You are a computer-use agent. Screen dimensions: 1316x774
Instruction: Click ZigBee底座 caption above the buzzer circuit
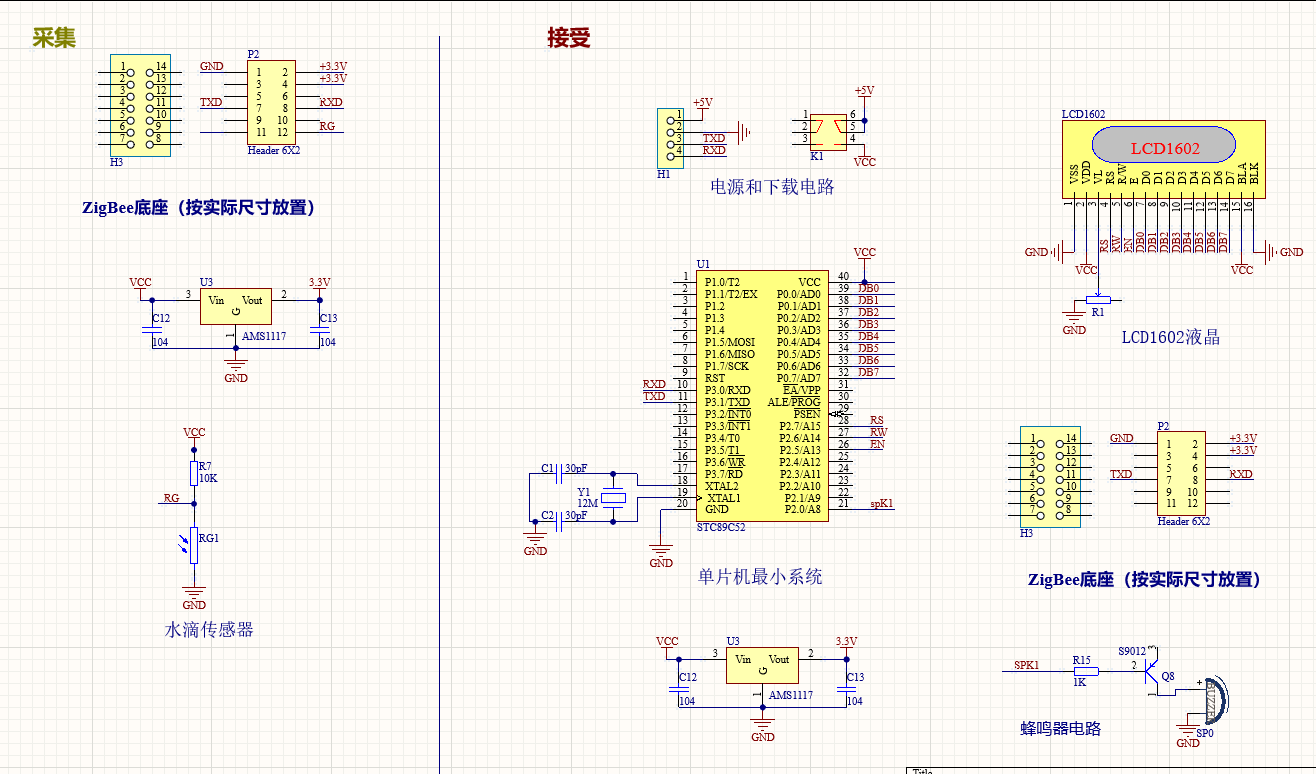[x=1149, y=579]
